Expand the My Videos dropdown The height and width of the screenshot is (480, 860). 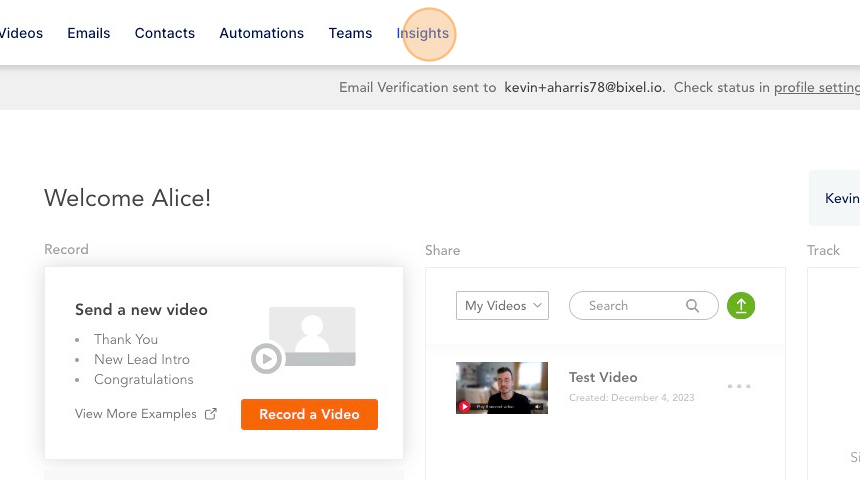pyautogui.click(x=502, y=306)
